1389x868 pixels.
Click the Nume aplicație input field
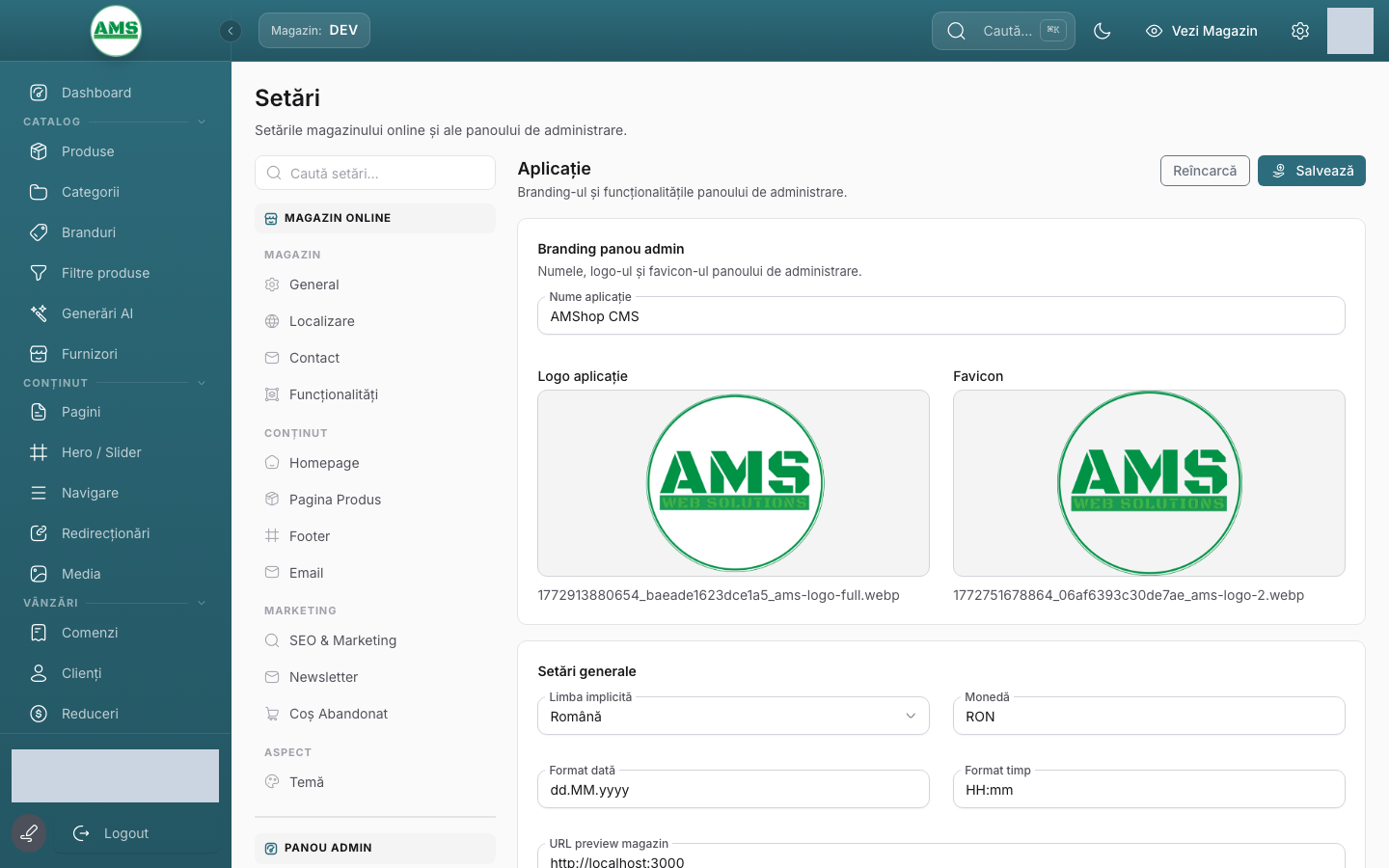tap(941, 316)
